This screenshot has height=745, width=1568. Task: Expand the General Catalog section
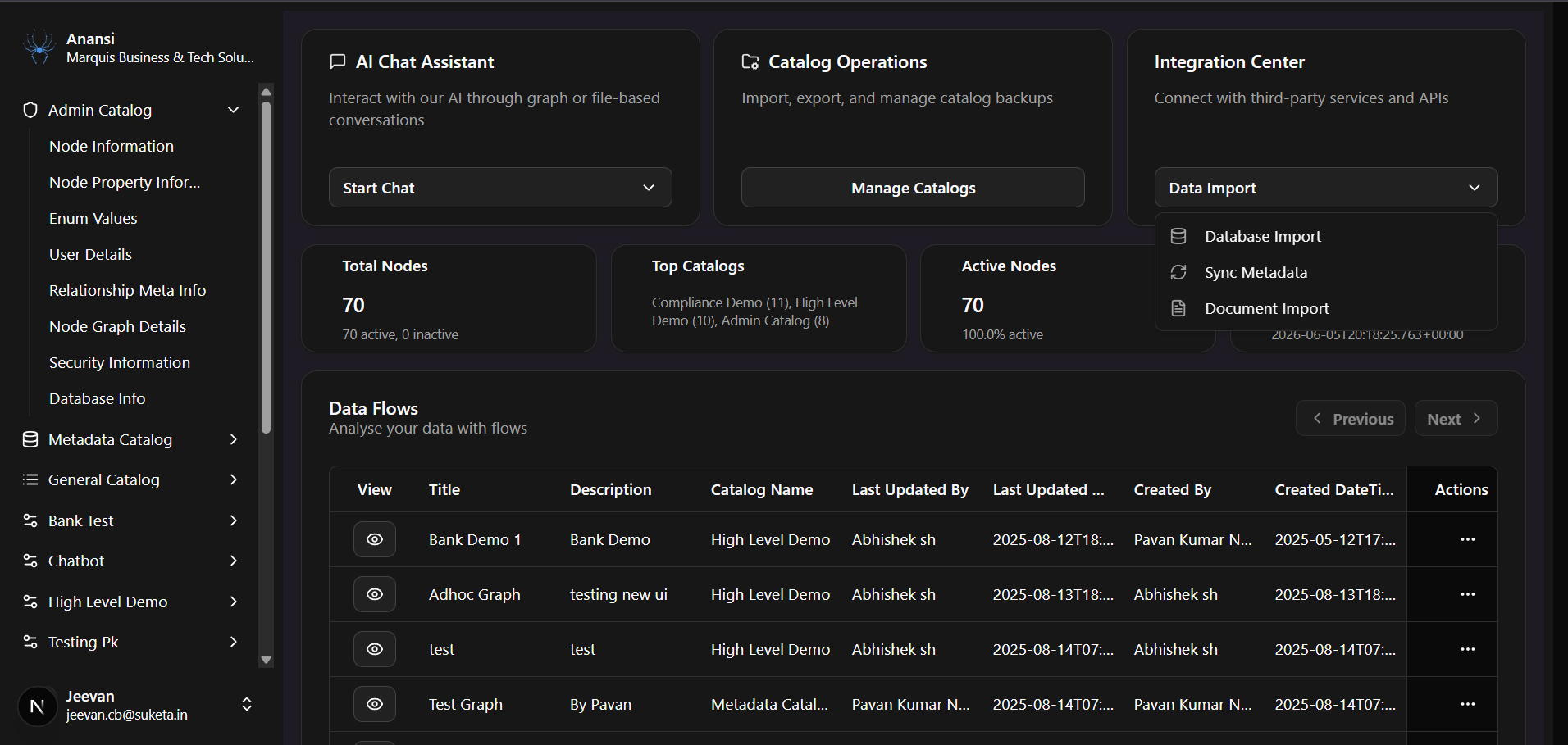[x=233, y=479]
